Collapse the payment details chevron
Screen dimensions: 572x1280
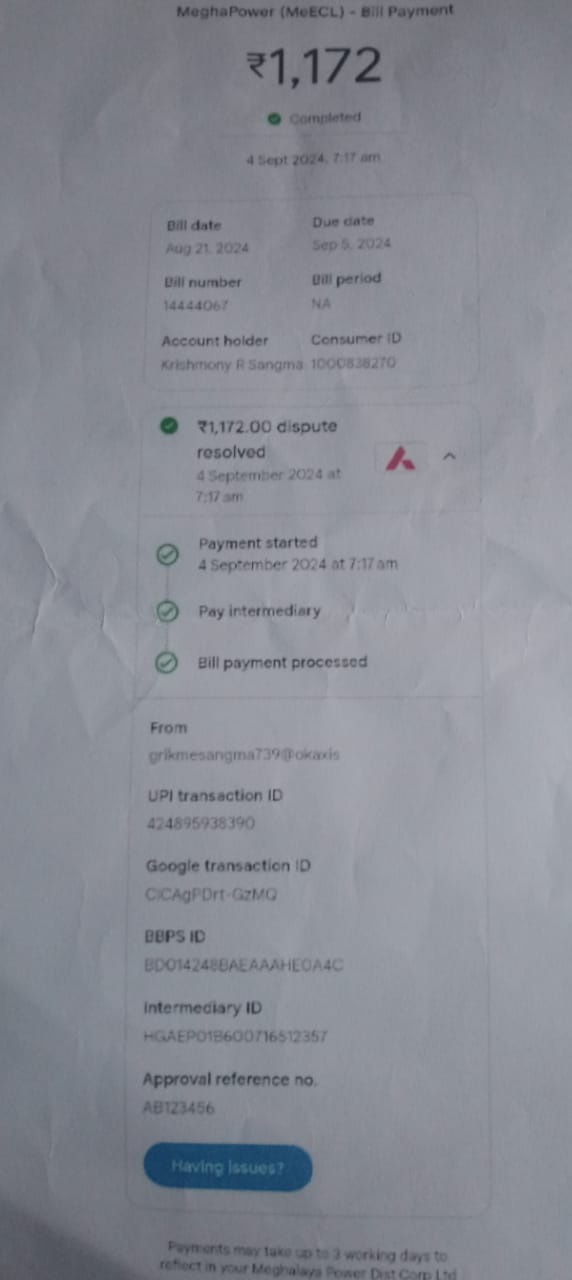tap(449, 456)
